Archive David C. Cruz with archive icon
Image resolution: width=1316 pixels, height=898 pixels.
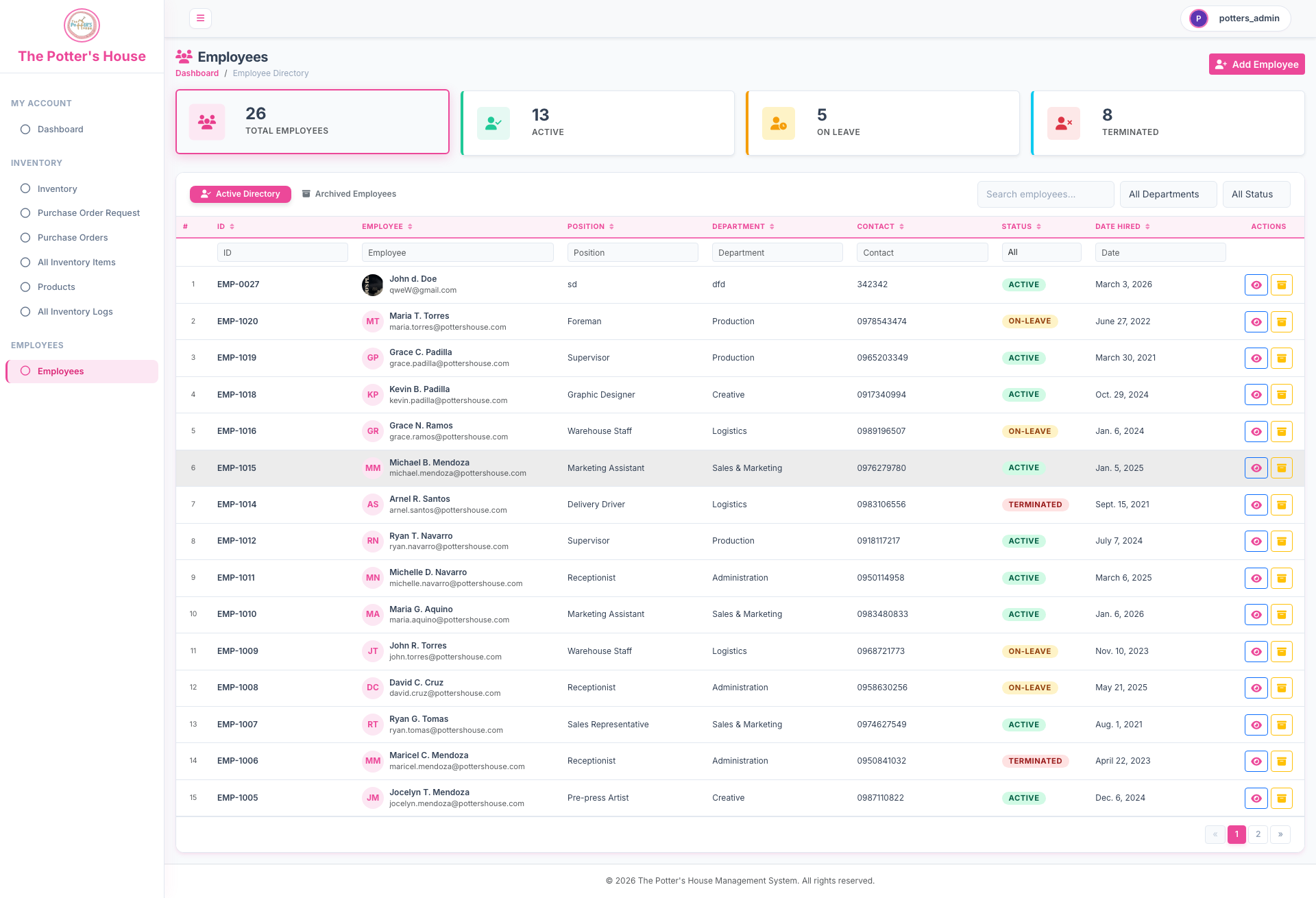pos(1281,688)
